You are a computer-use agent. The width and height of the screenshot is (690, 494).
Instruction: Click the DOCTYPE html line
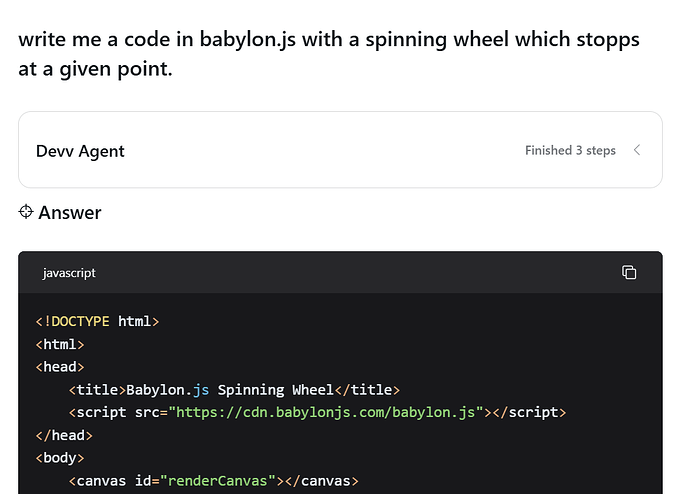[x=97, y=321]
